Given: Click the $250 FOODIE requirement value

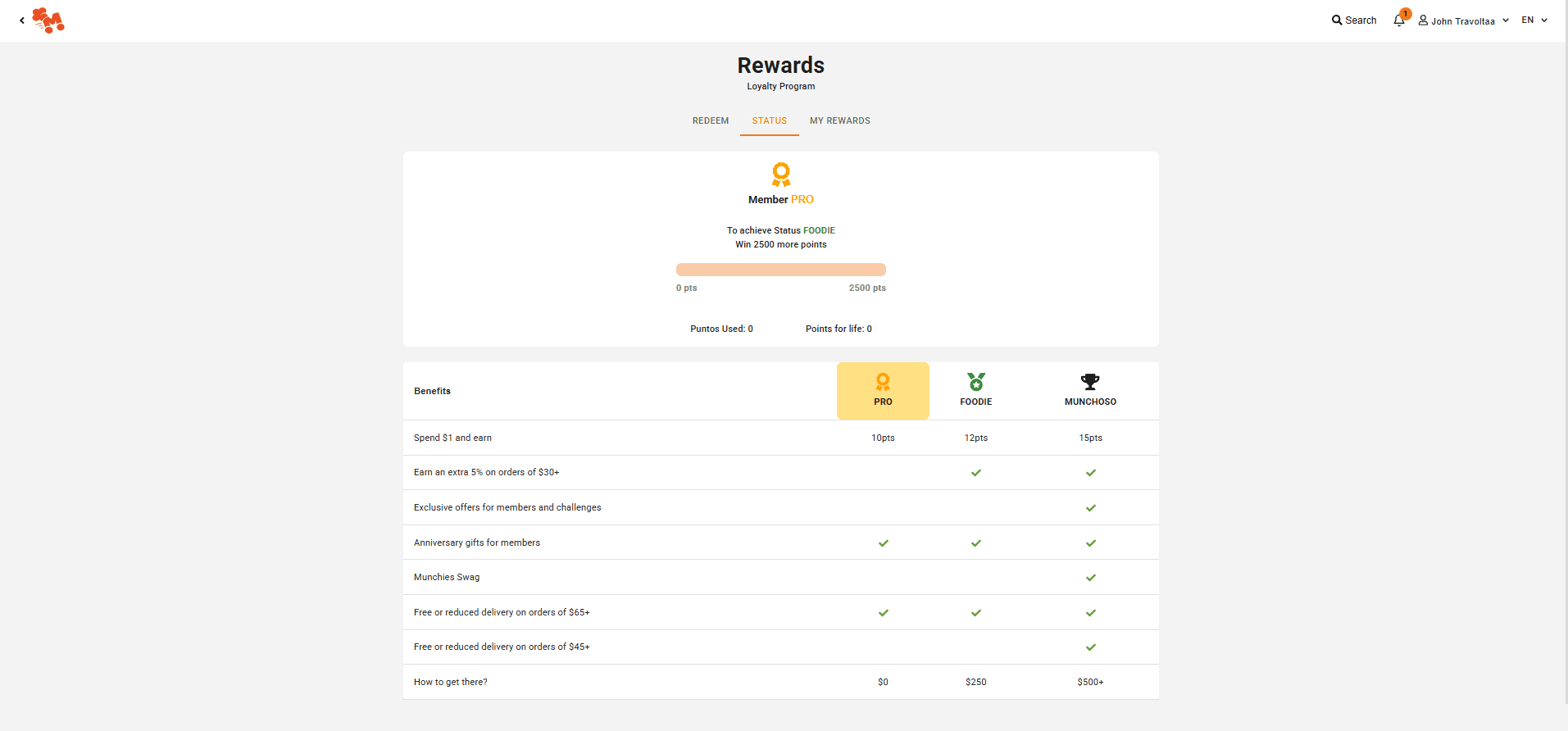Looking at the screenshot, I should coord(976,682).
